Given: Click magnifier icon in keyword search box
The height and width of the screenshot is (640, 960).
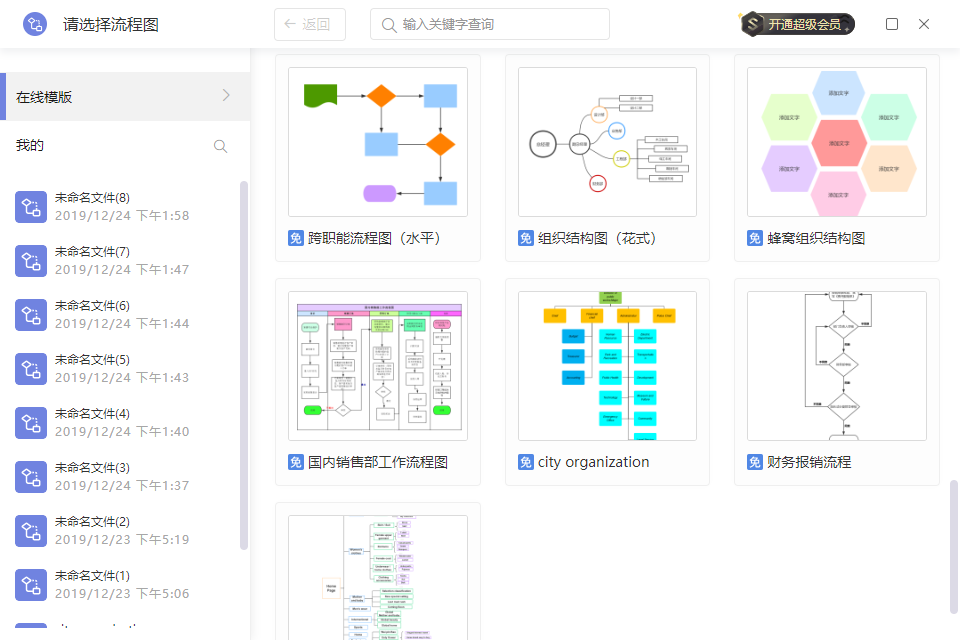Looking at the screenshot, I should tap(389, 25).
